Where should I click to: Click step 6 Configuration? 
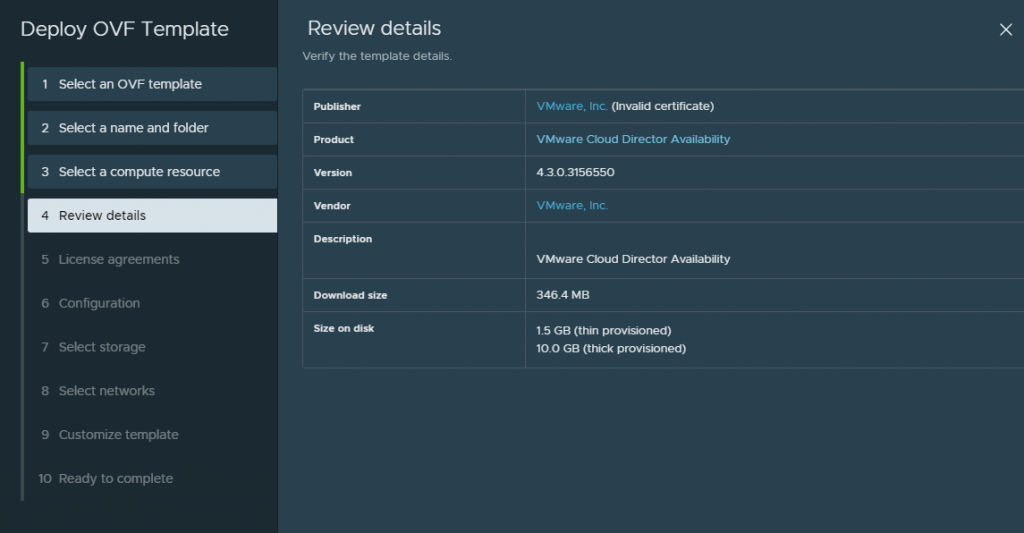tap(152, 303)
